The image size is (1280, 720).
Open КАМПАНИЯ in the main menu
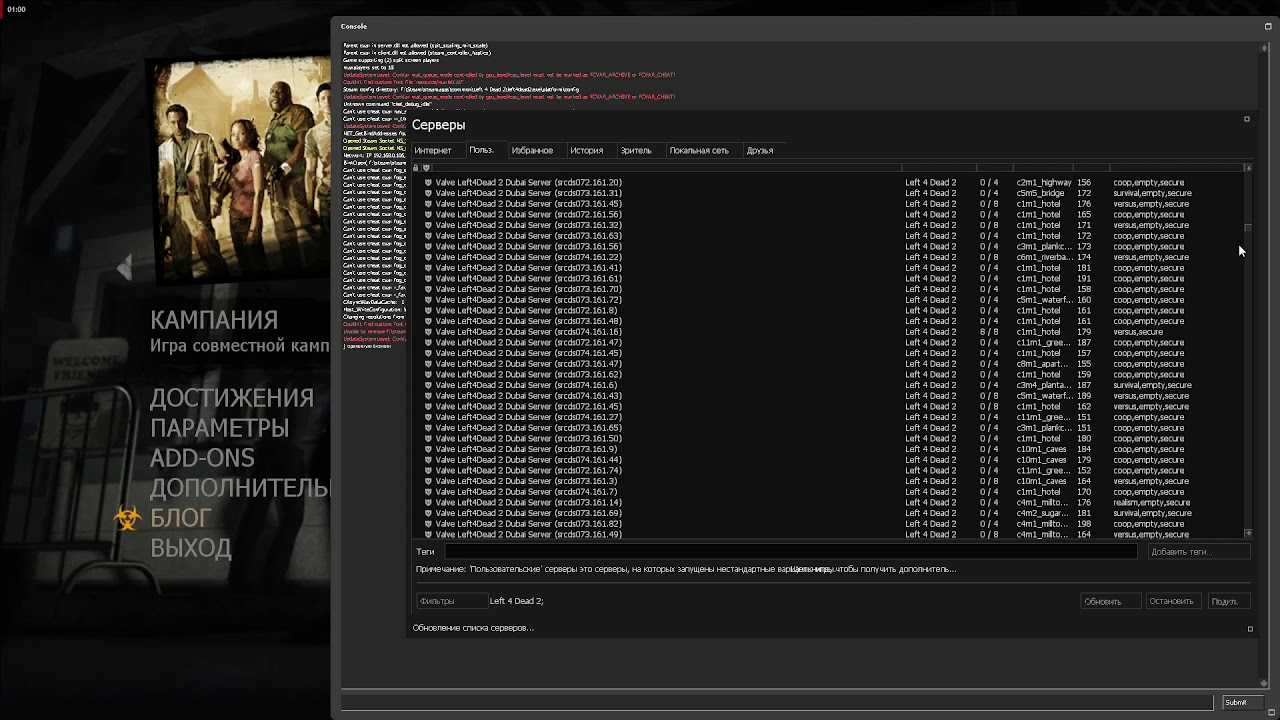coord(214,321)
